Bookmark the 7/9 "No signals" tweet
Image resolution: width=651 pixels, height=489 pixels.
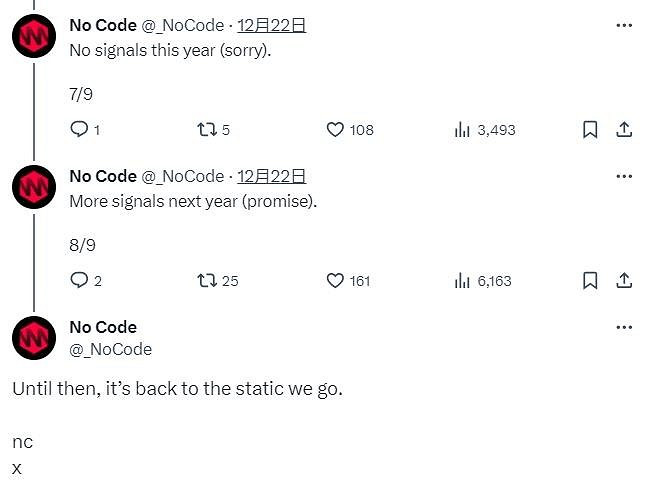pyautogui.click(x=590, y=129)
